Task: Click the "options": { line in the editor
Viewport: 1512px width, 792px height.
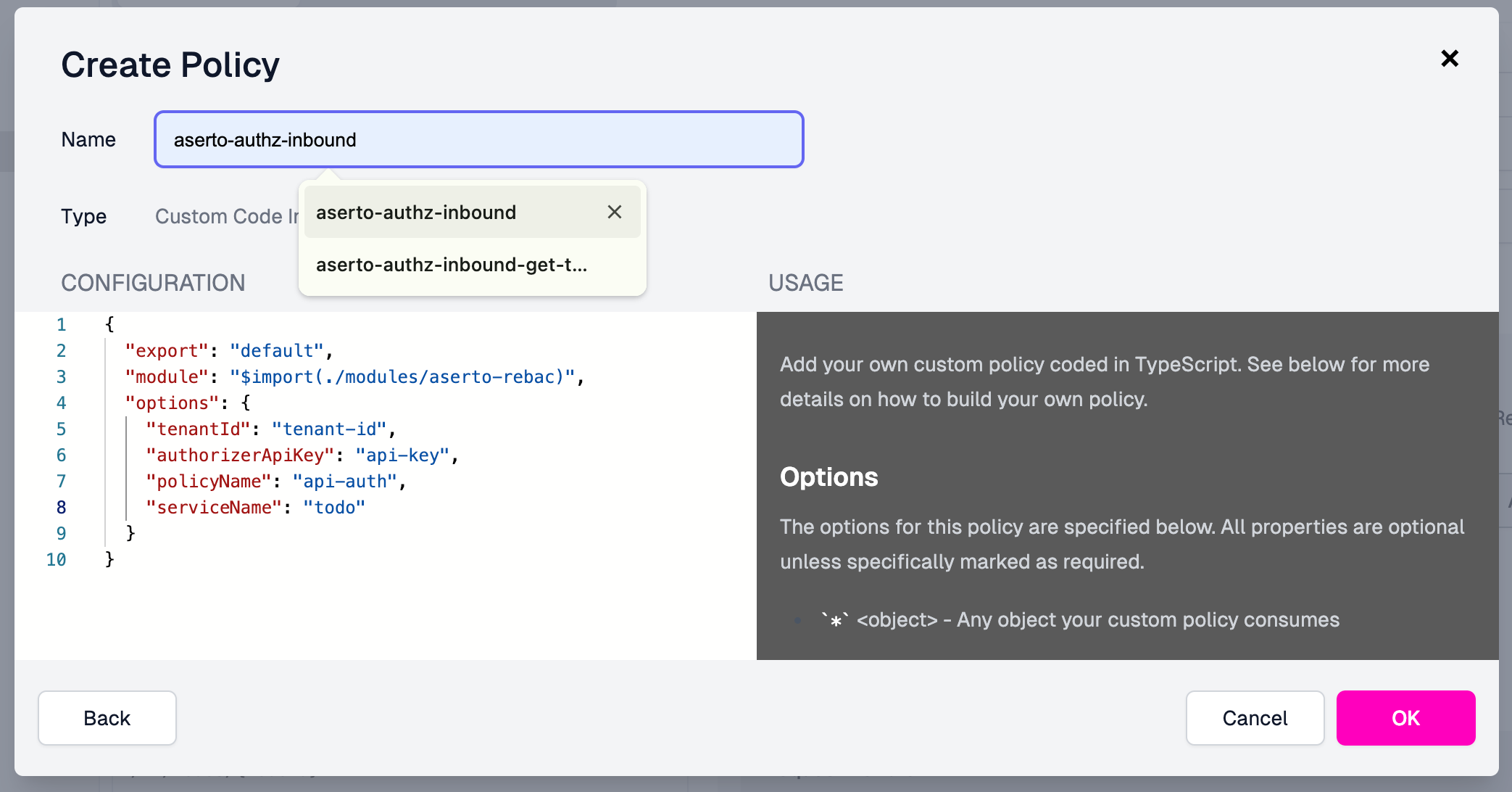Action: click(x=188, y=403)
